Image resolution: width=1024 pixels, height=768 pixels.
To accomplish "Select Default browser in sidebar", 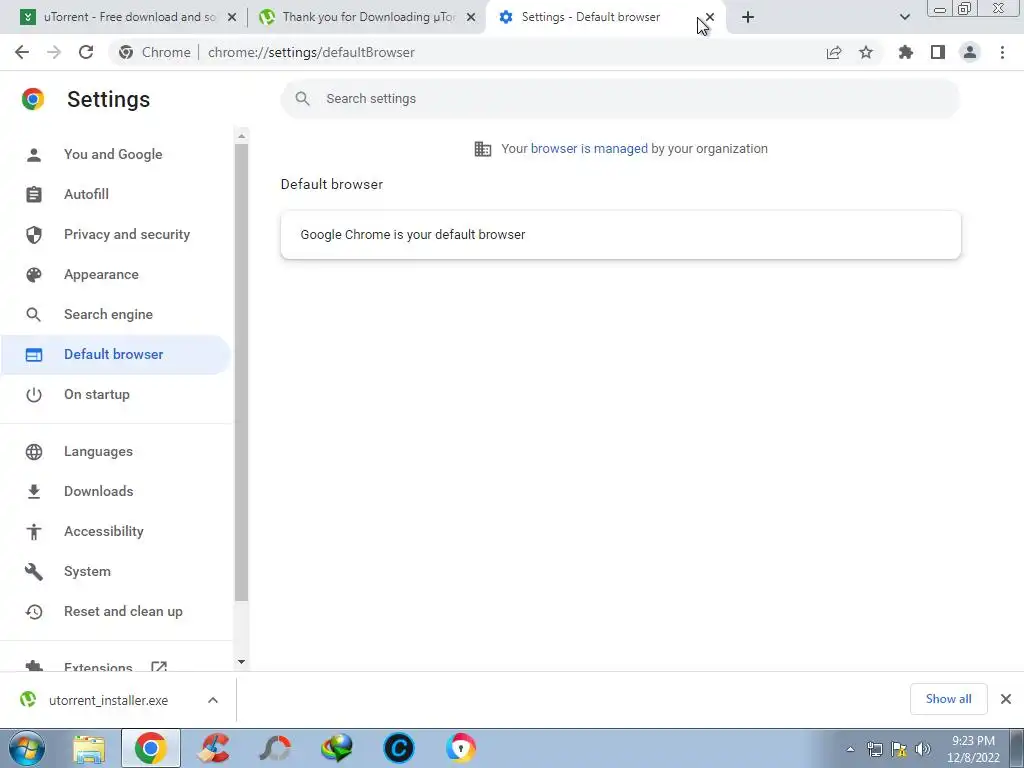I will point(114,355).
